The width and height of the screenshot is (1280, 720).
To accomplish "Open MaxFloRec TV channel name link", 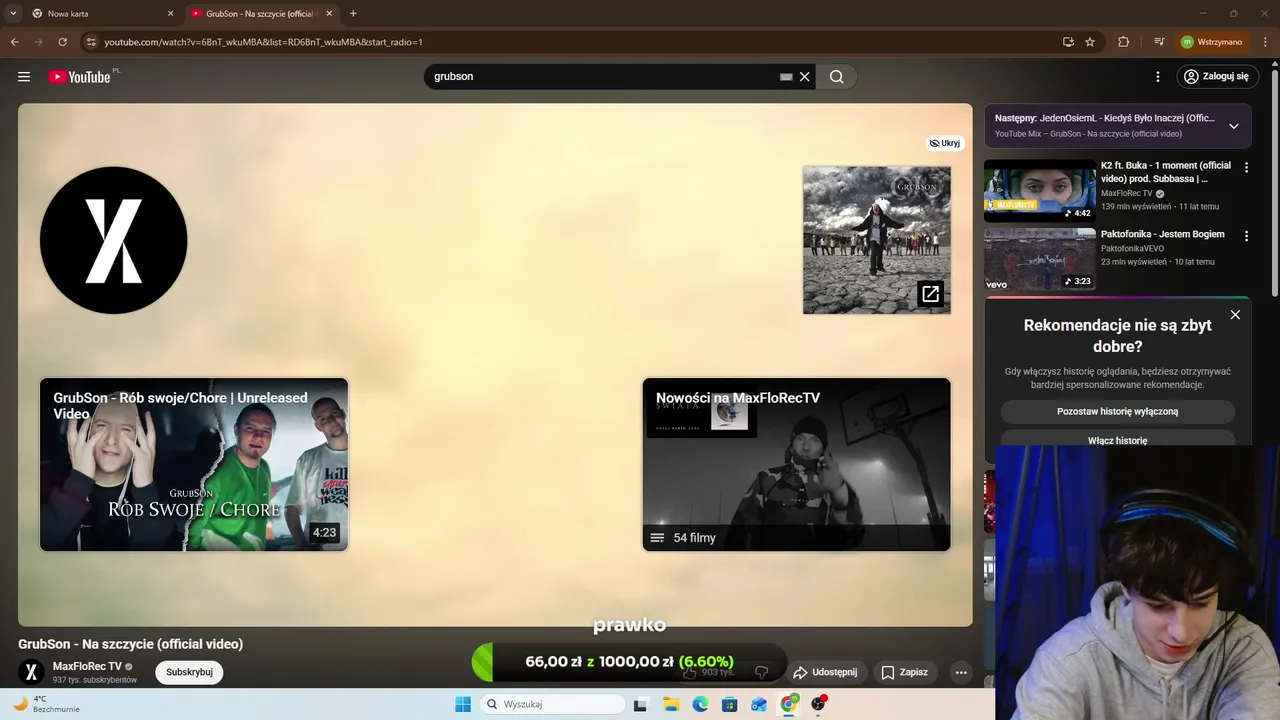I will [x=87, y=666].
